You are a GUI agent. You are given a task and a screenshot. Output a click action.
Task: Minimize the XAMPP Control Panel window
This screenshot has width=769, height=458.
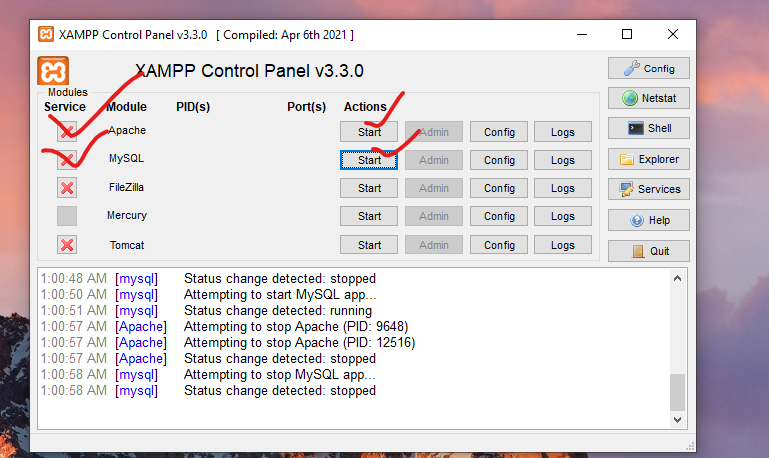582,34
